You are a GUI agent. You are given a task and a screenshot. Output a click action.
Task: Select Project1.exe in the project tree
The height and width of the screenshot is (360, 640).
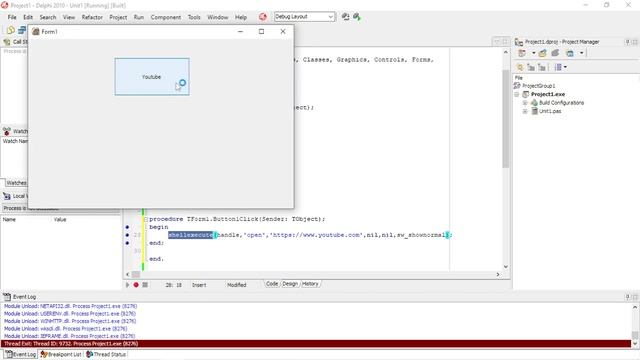click(x=548, y=94)
